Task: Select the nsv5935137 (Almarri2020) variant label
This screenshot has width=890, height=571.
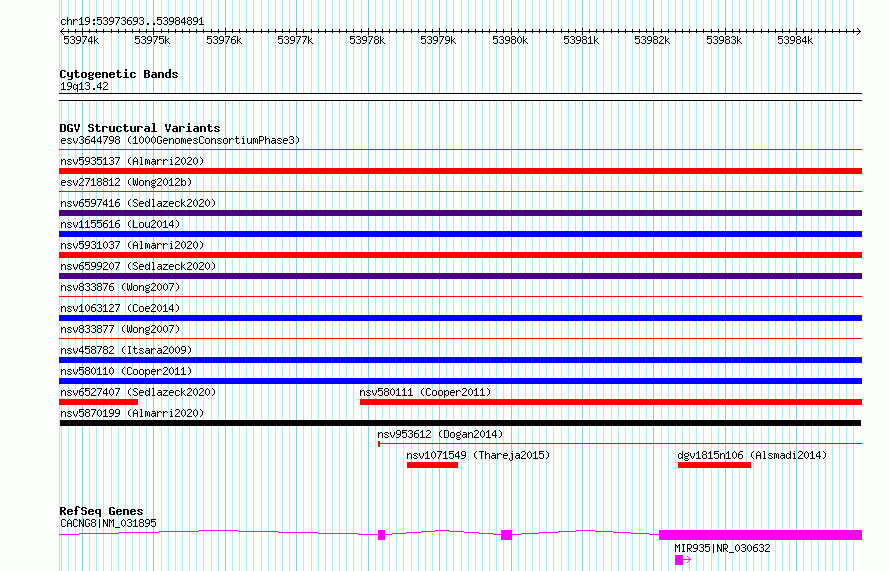Action: (x=132, y=161)
